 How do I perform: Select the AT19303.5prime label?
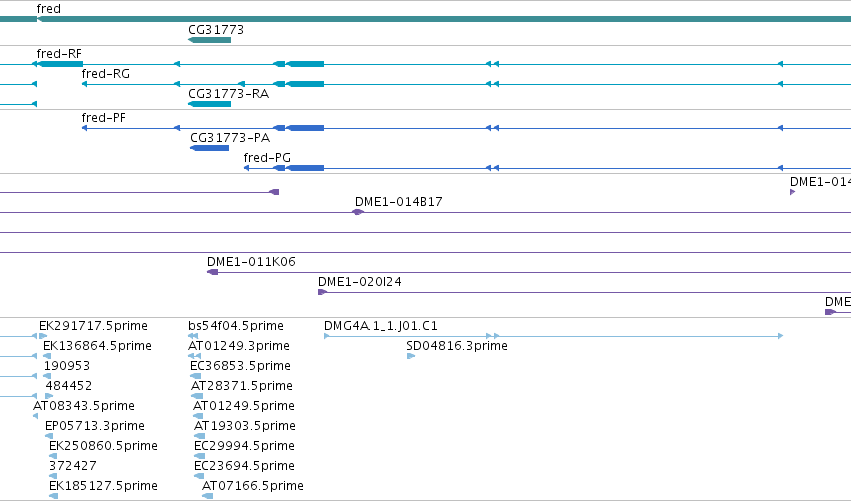coord(245,426)
